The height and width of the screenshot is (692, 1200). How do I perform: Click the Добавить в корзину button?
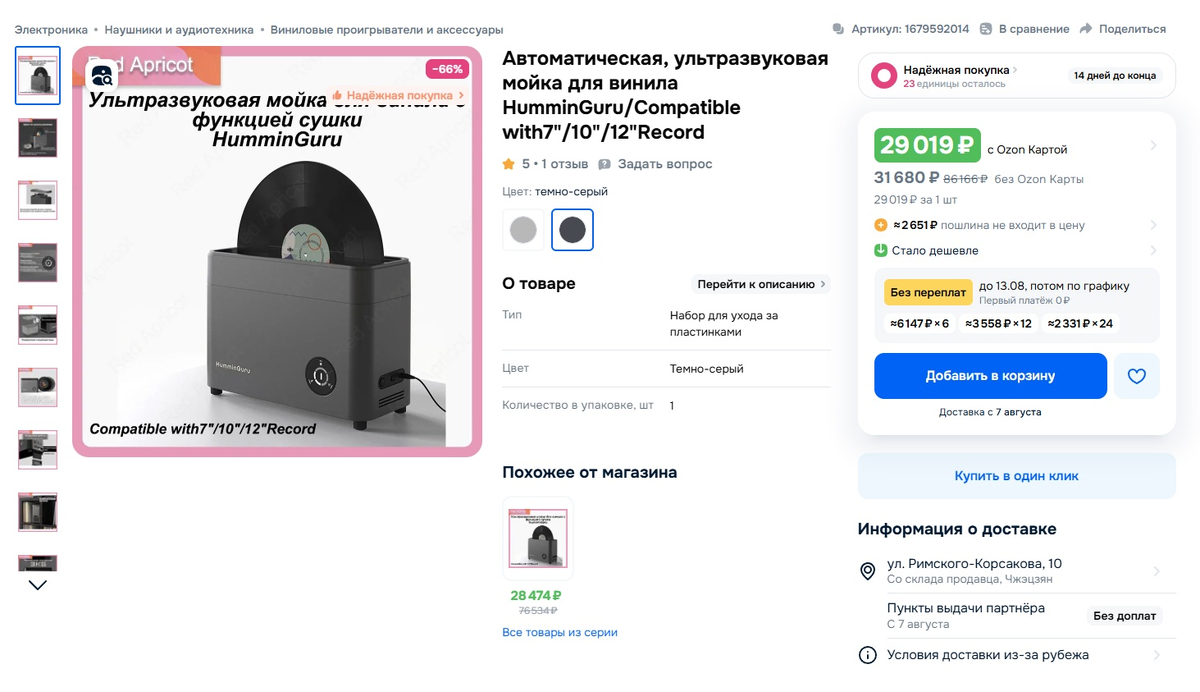tap(991, 376)
